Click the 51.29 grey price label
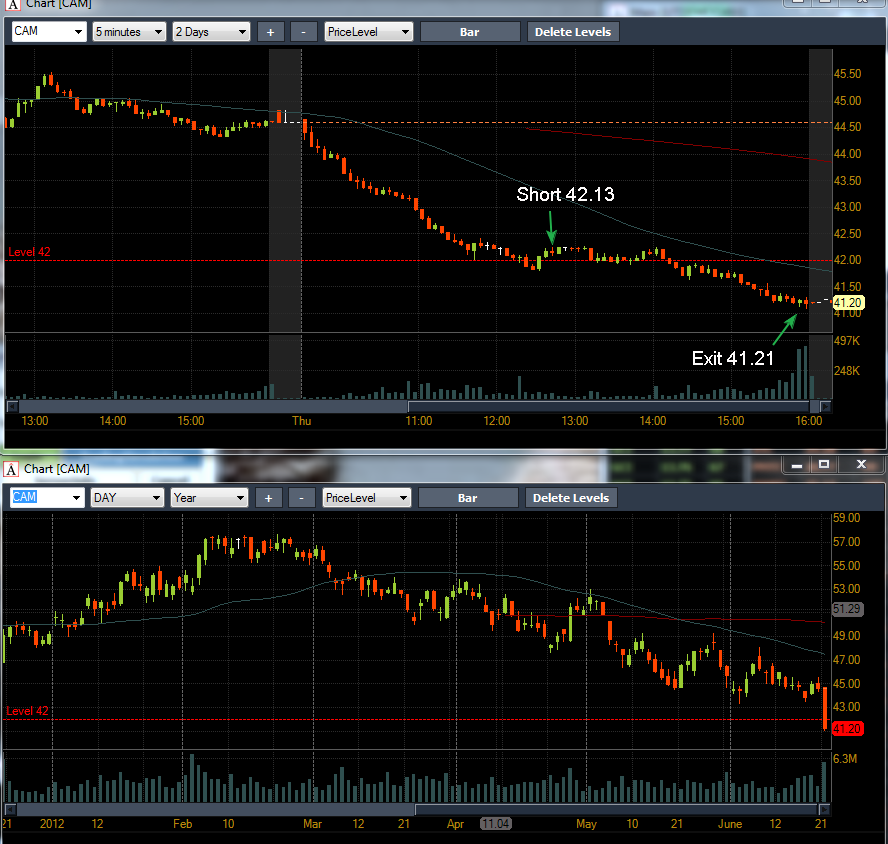The image size is (888, 844). click(x=846, y=609)
